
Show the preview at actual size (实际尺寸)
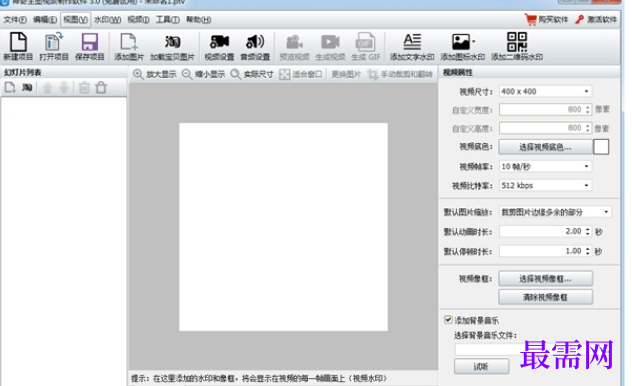tap(252, 74)
